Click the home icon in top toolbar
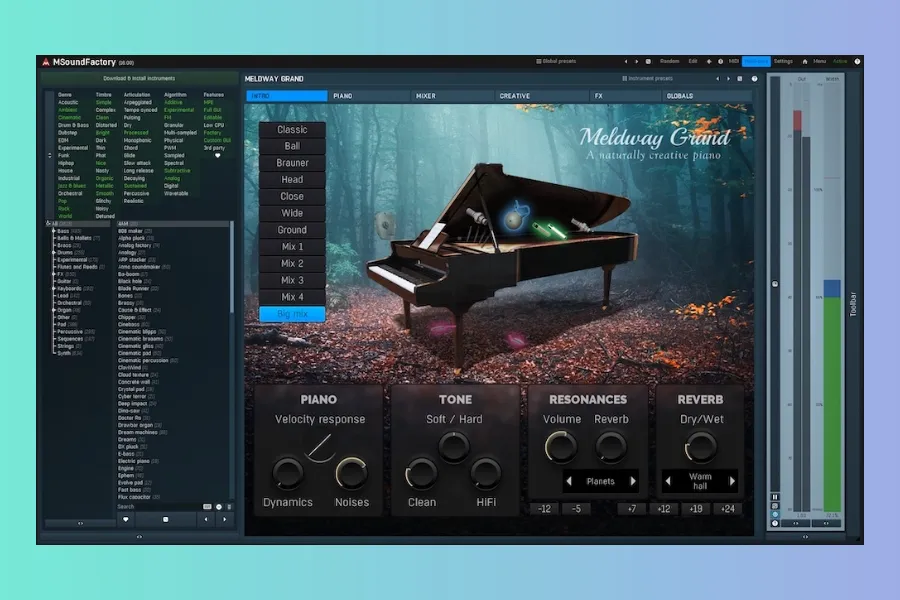 point(803,61)
